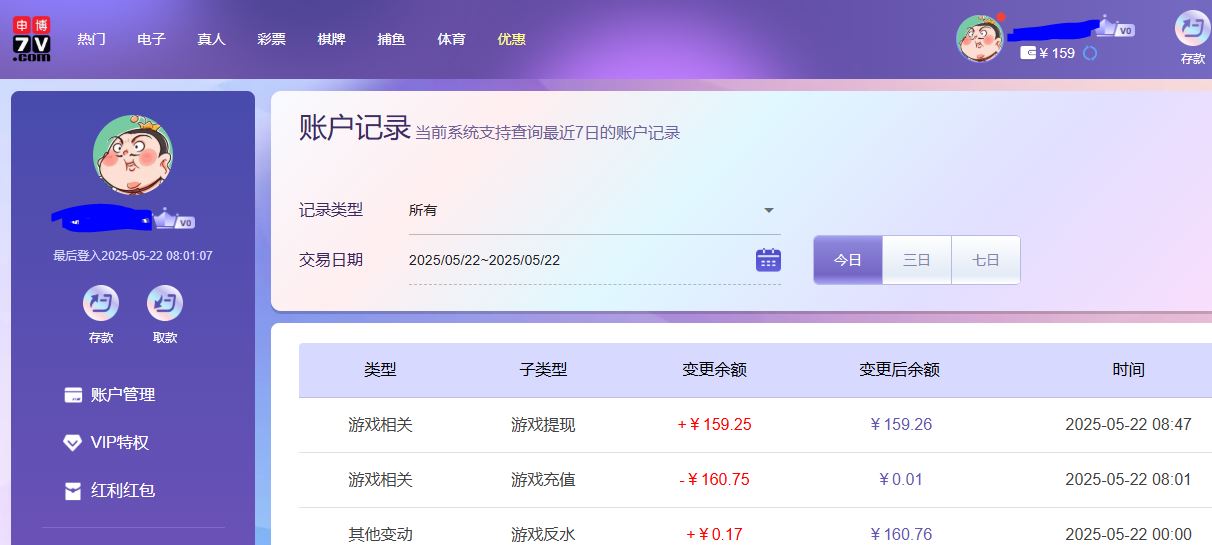Open the calendar date picker icon

click(x=767, y=260)
